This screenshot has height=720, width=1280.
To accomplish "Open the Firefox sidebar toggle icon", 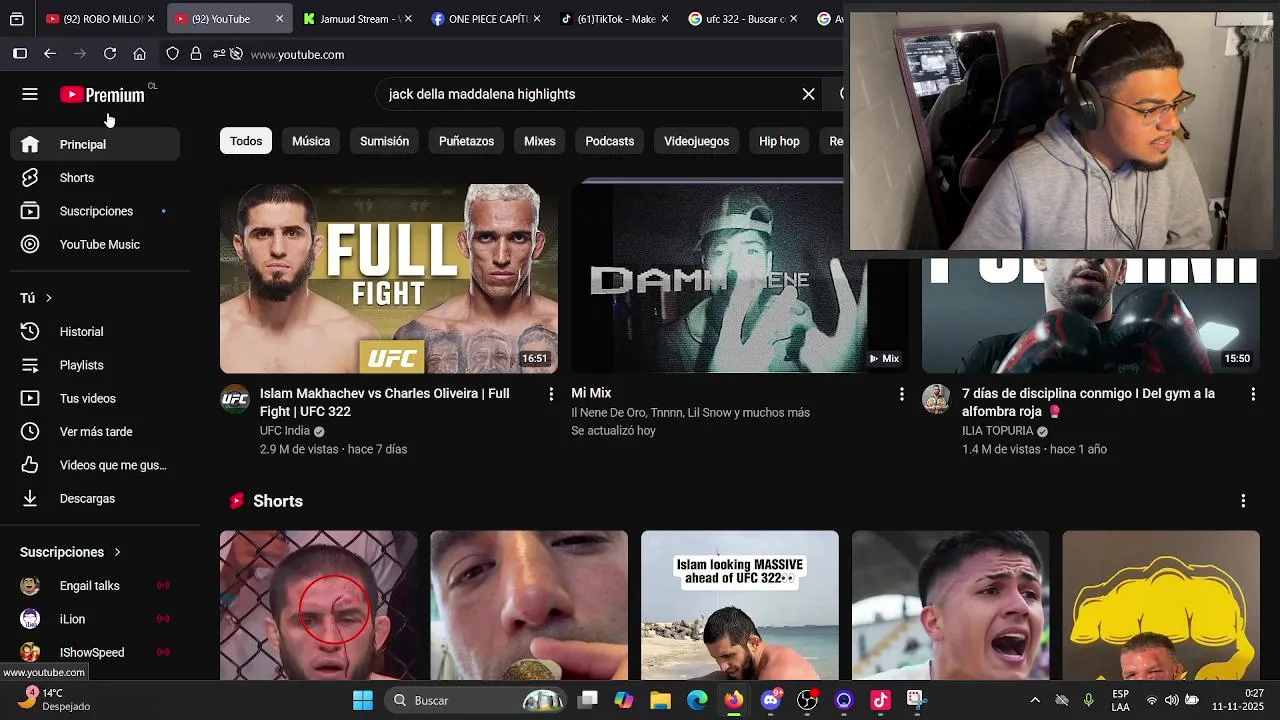I will coord(20,54).
